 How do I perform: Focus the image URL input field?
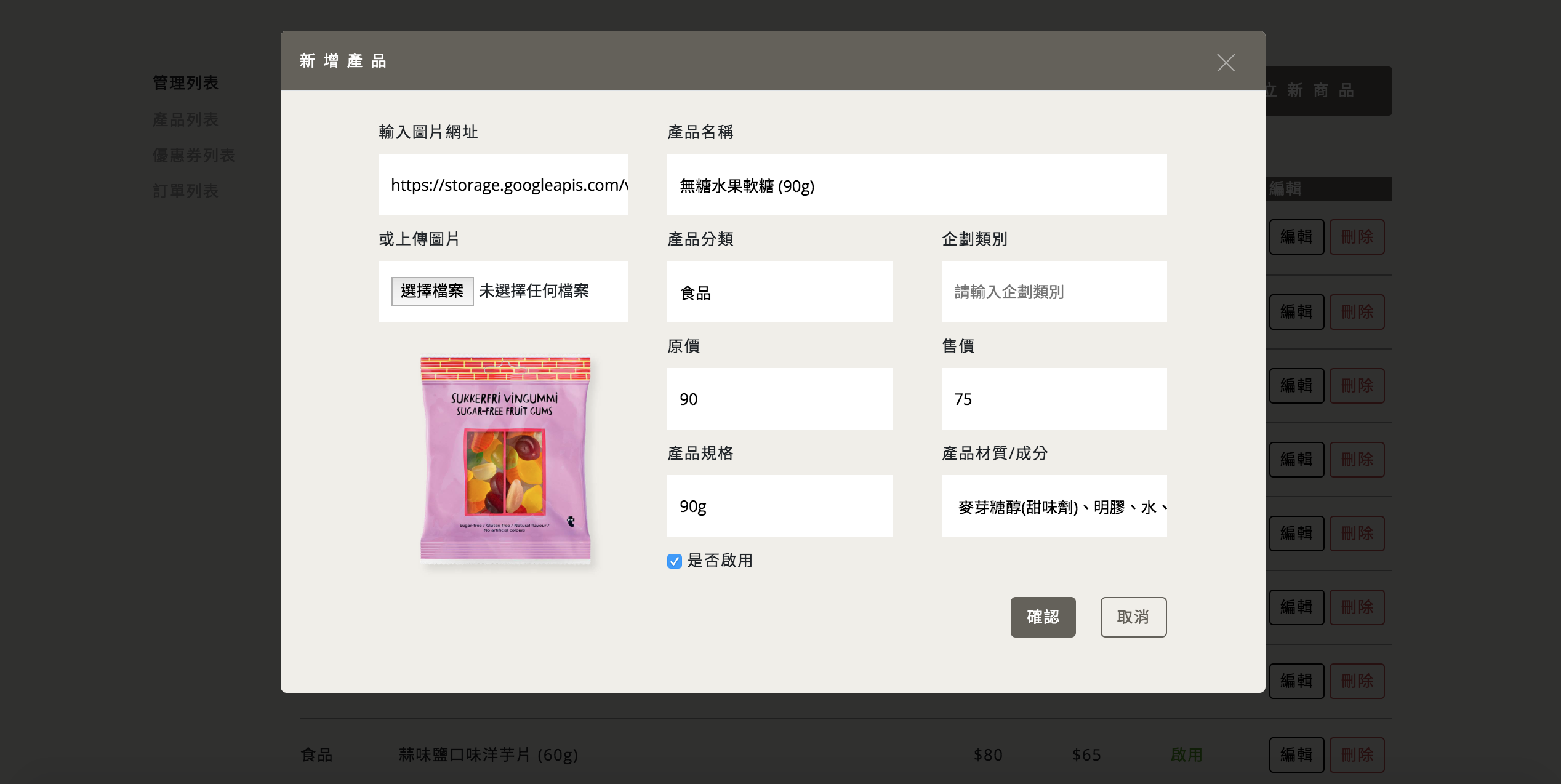point(503,185)
